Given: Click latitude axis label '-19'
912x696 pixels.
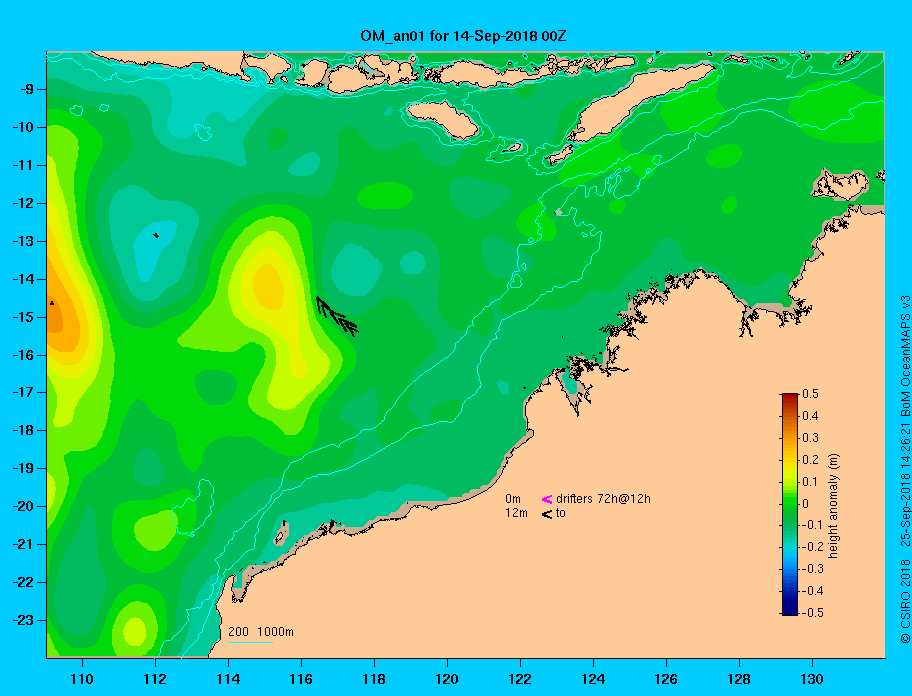Looking at the screenshot, I should point(23,468).
